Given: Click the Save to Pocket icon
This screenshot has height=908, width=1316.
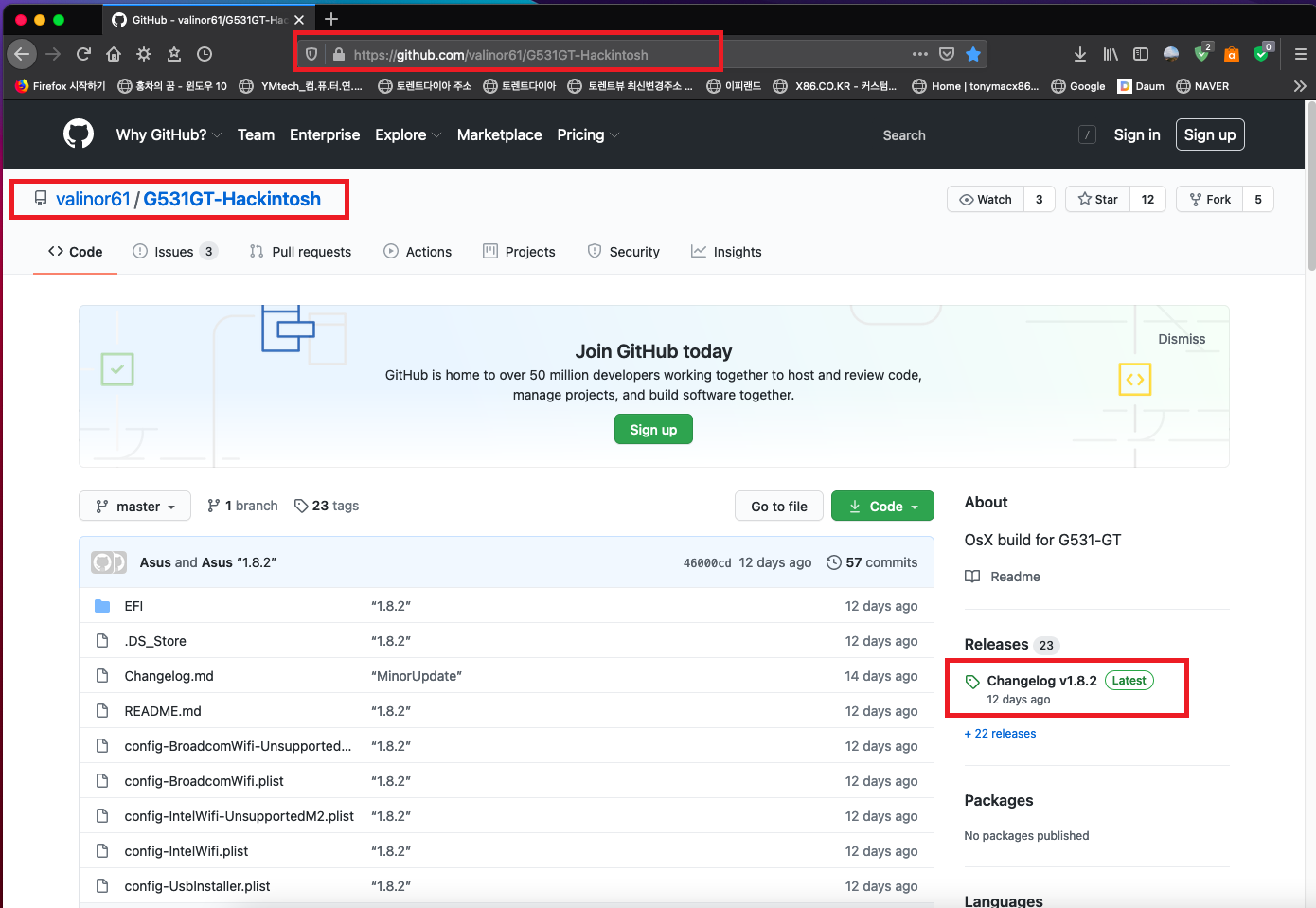Looking at the screenshot, I should coord(946,54).
